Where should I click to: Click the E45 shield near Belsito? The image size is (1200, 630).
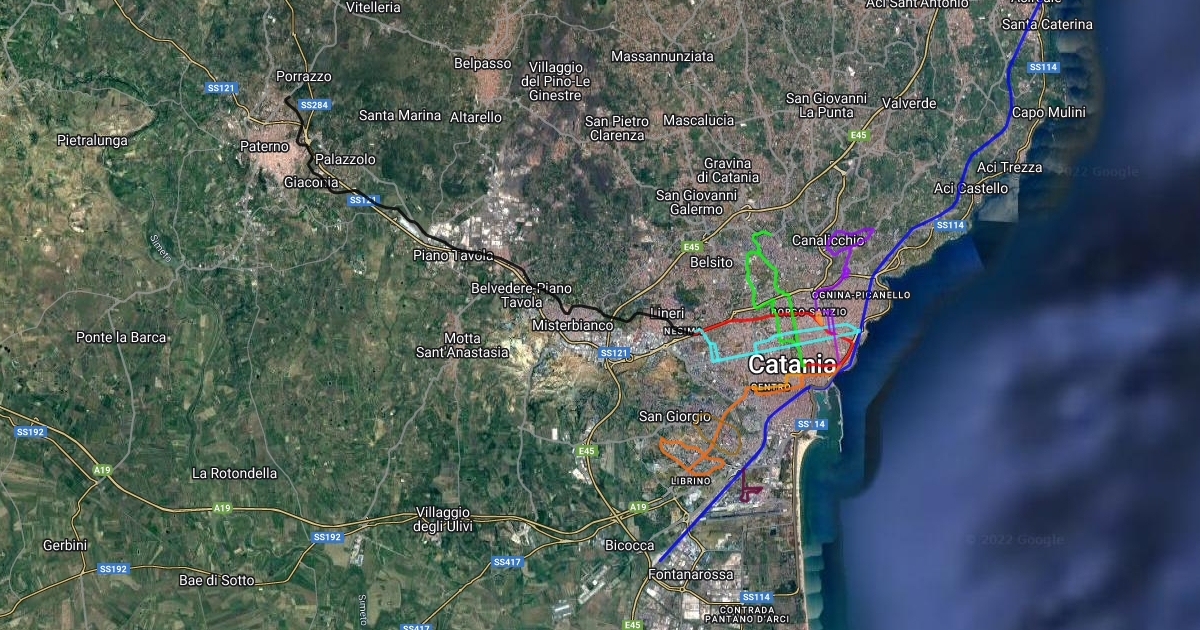(692, 246)
